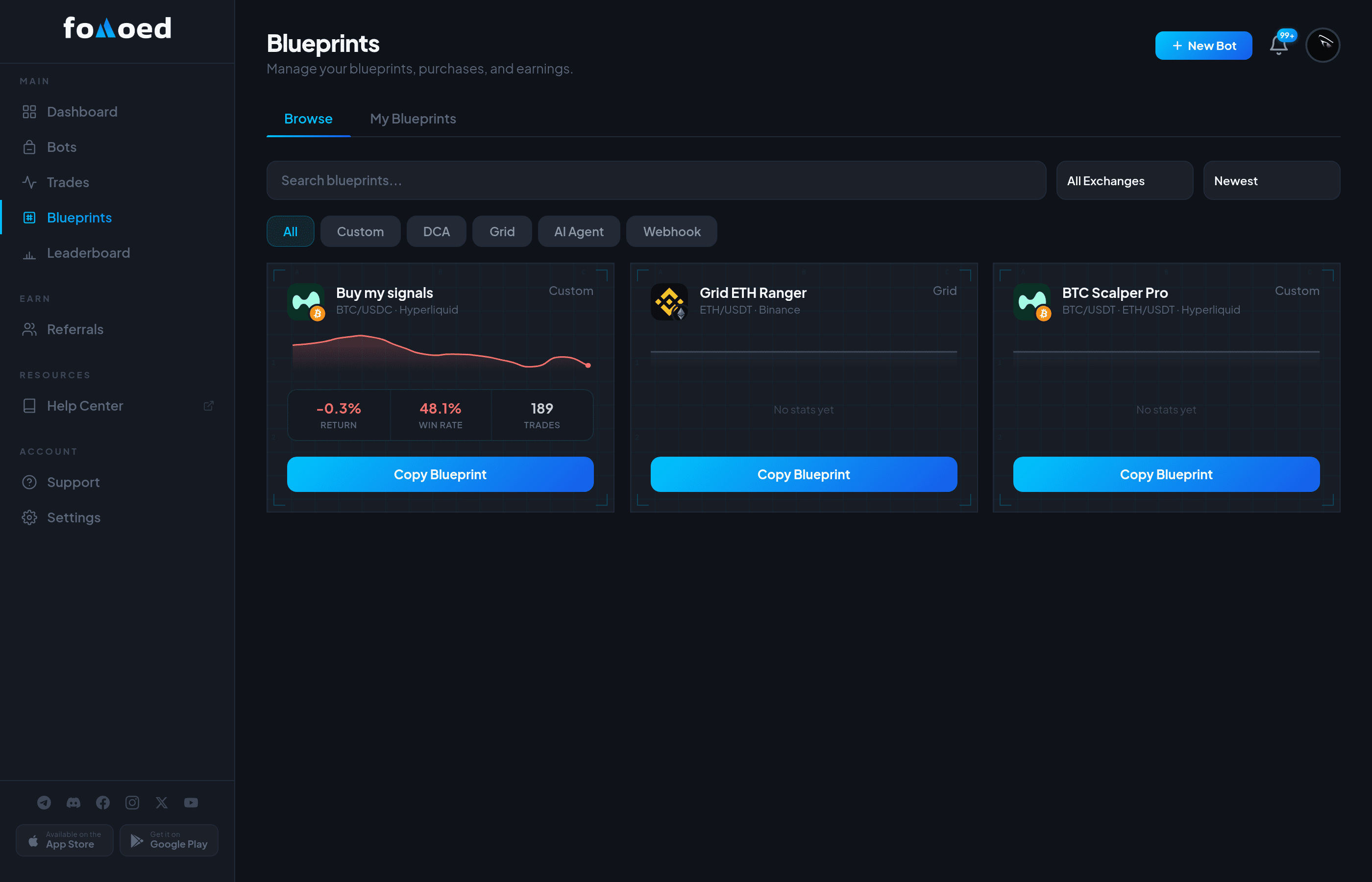Open the Buy my signals card title
The width and height of the screenshot is (1372, 882).
click(384, 293)
